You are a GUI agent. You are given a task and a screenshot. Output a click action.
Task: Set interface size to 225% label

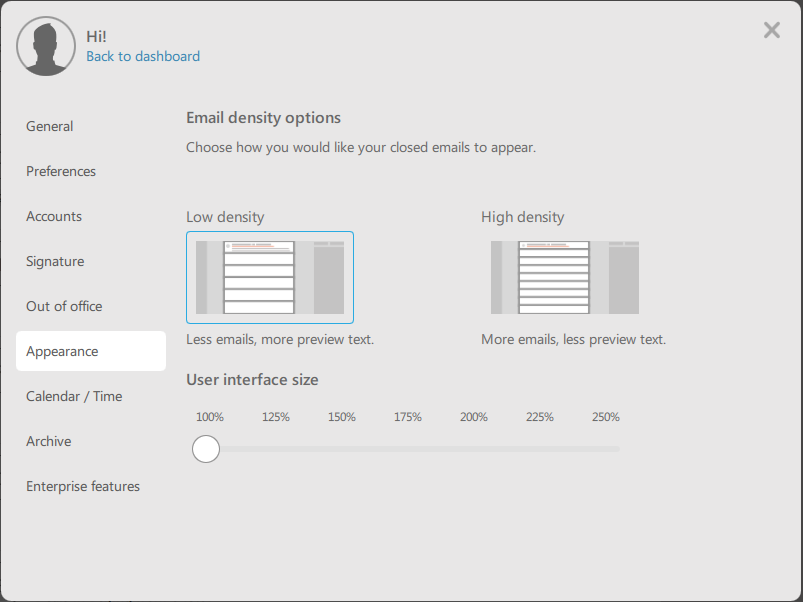(540, 417)
